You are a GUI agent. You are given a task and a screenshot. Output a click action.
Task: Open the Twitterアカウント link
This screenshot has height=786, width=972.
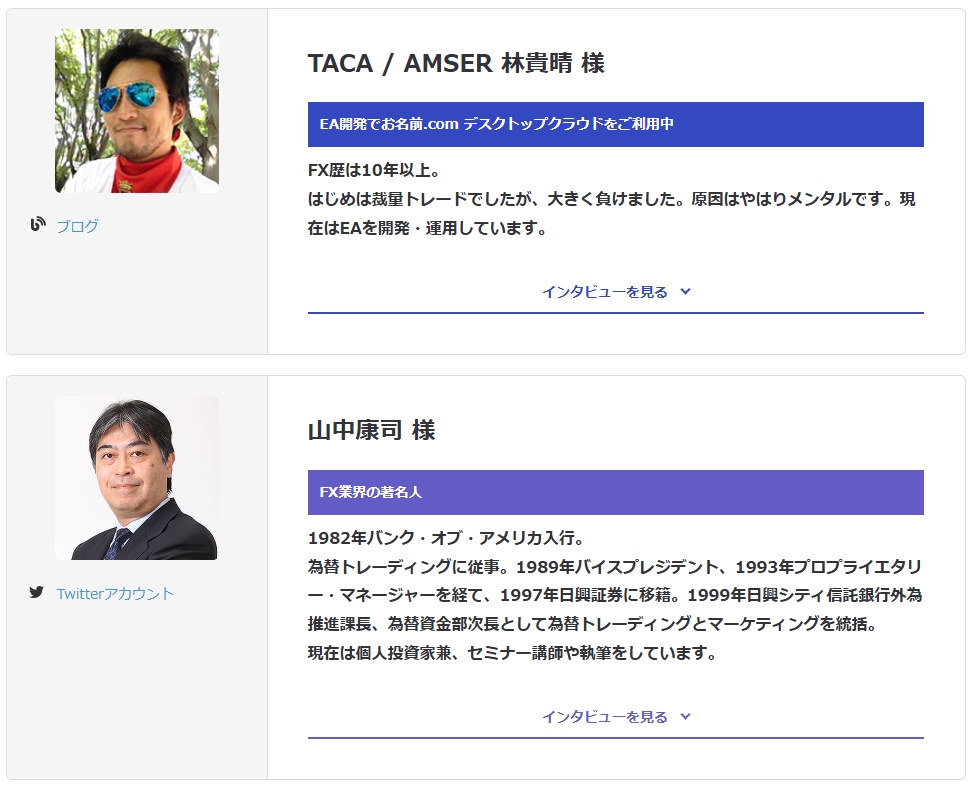click(115, 593)
